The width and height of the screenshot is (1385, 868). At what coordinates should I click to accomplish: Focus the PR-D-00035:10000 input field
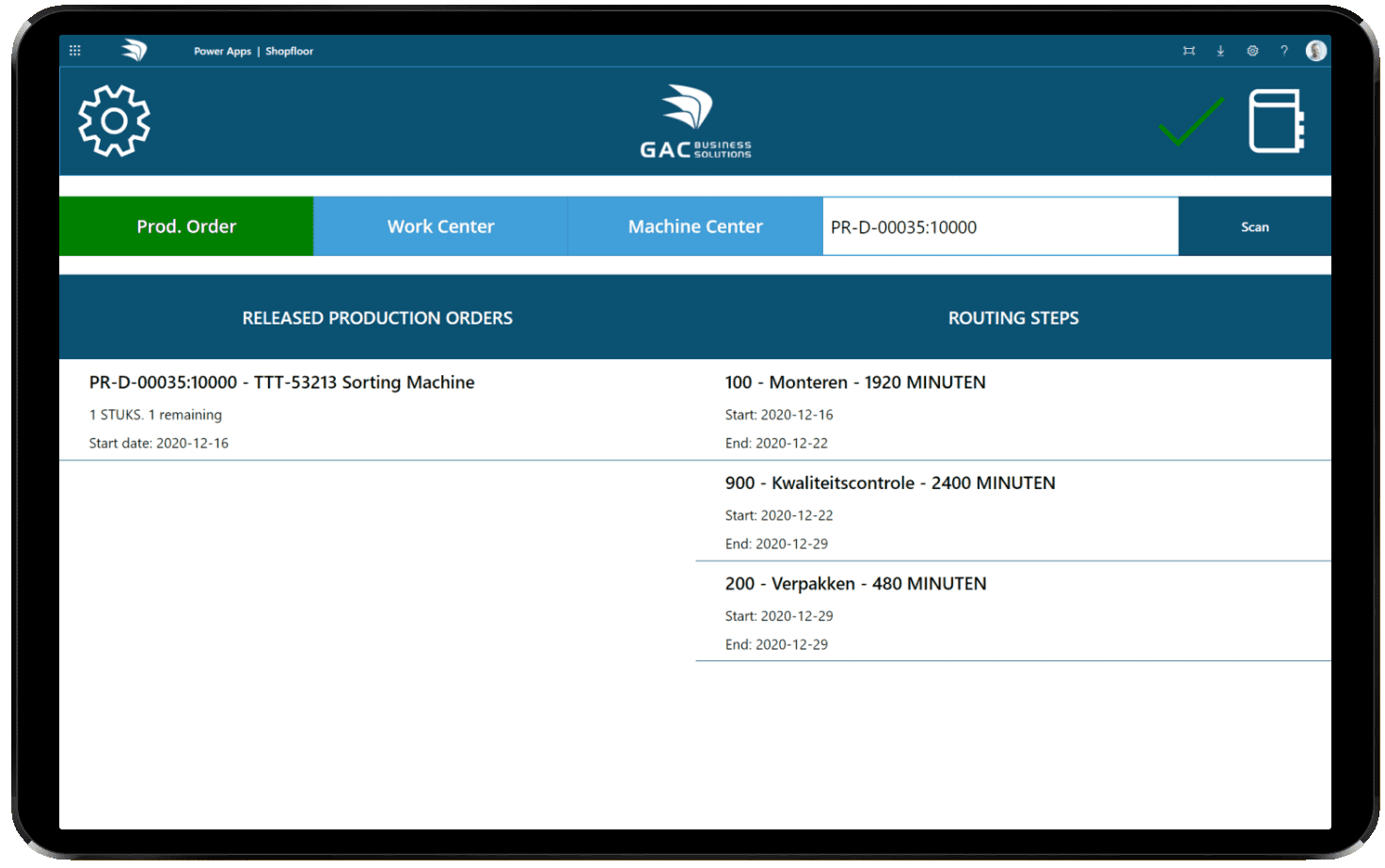click(x=1000, y=227)
